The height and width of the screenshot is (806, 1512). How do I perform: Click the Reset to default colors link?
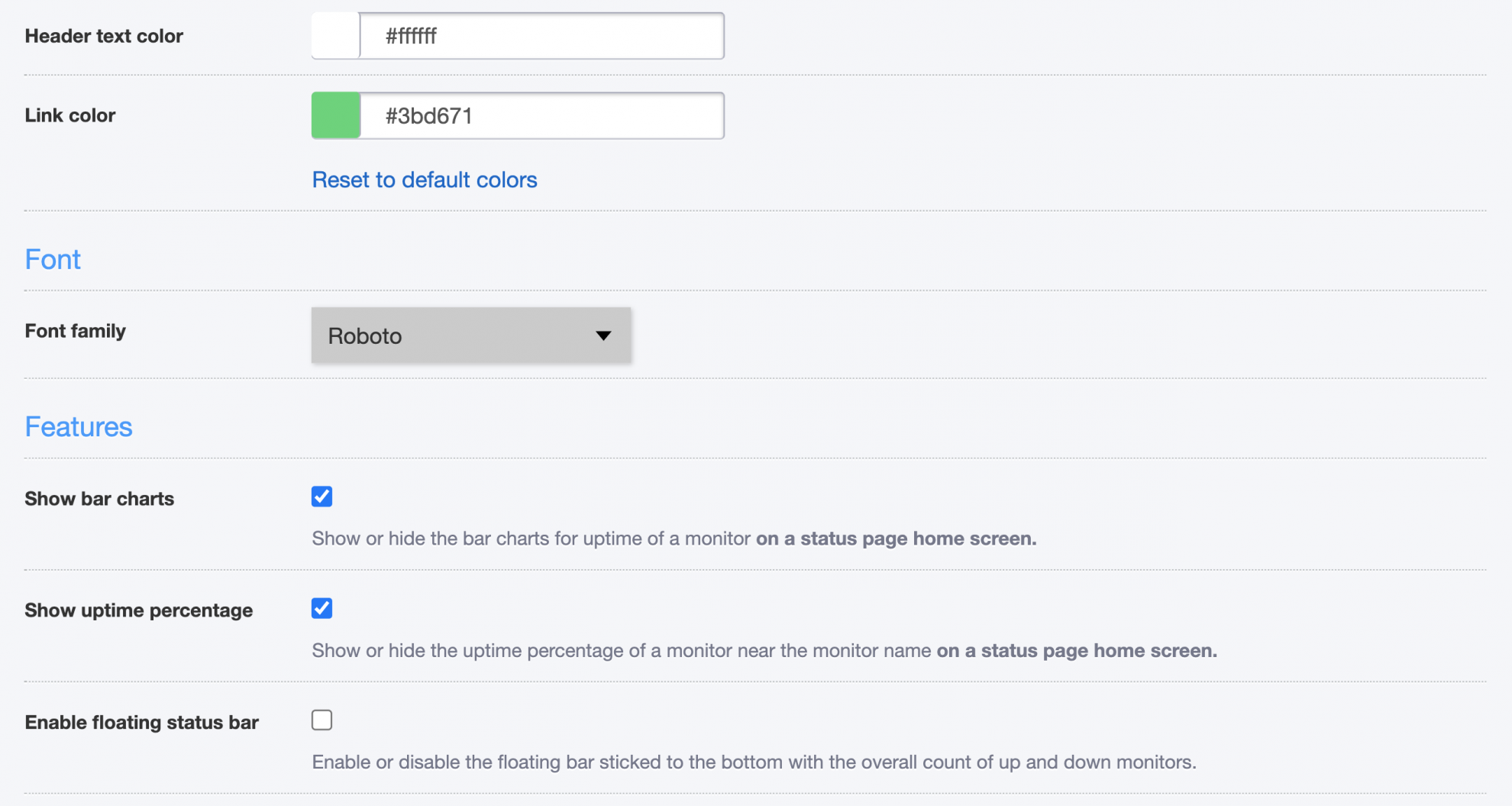point(424,180)
